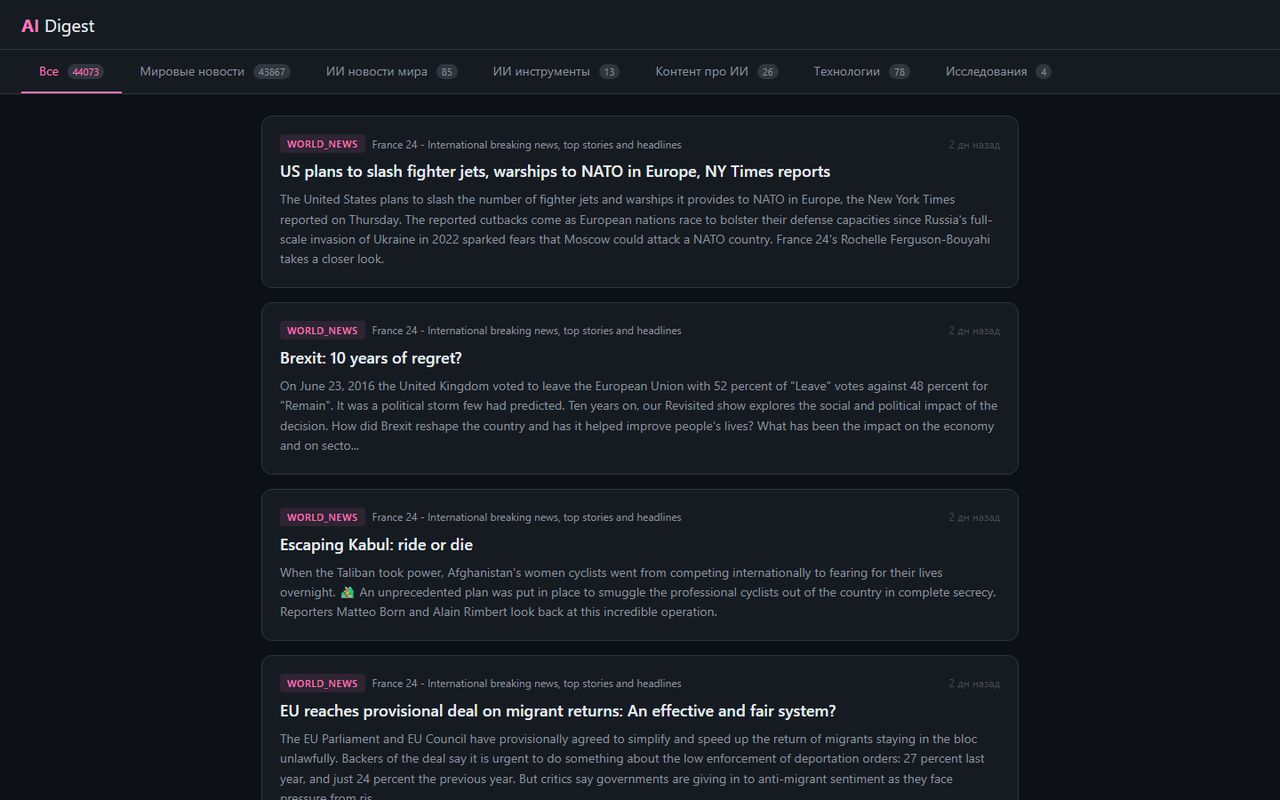1280x800 pixels.
Task: Open 'EU reaches provisional deal on migrant returns'
Action: (x=558, y=711)
